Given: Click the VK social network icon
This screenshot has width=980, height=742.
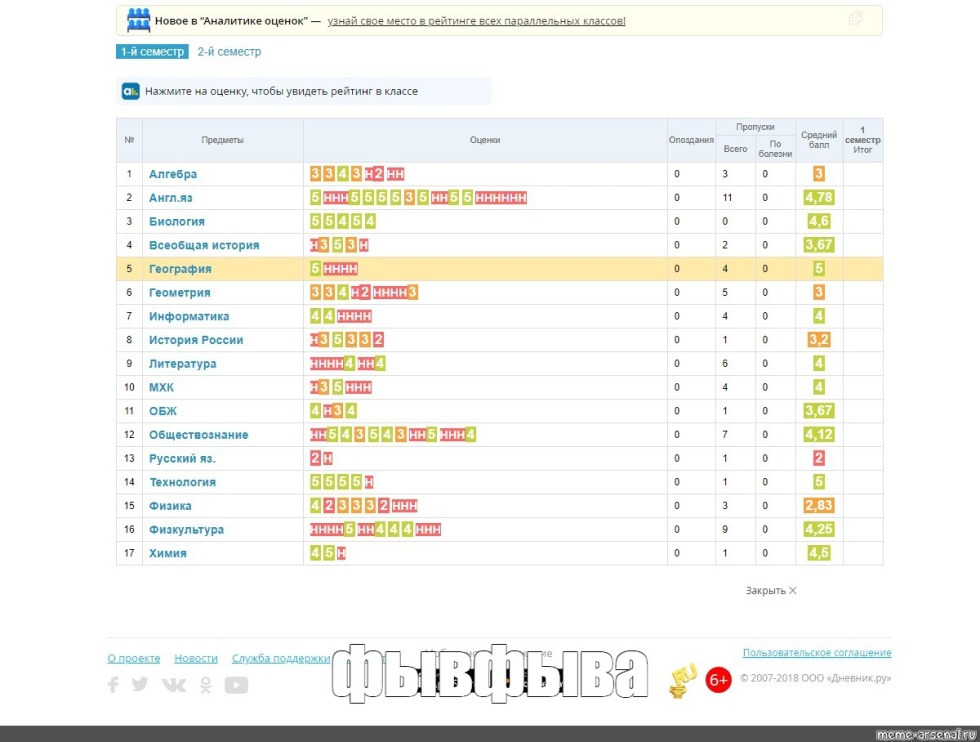Looking at the screenshot, I should click(173, 685).
